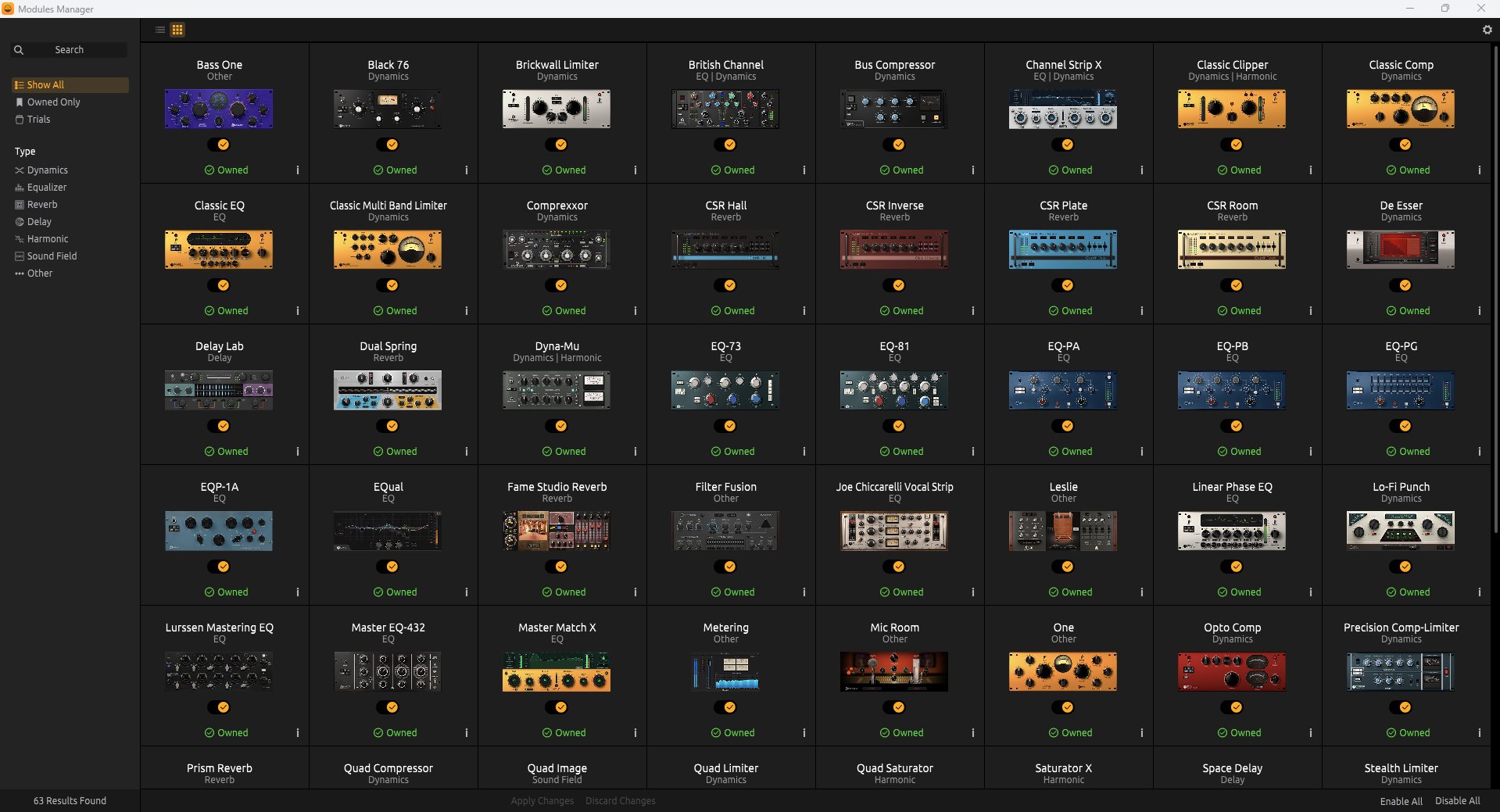
Task: Toggle the Bass One module switch
Action: (x=219, y=145)
